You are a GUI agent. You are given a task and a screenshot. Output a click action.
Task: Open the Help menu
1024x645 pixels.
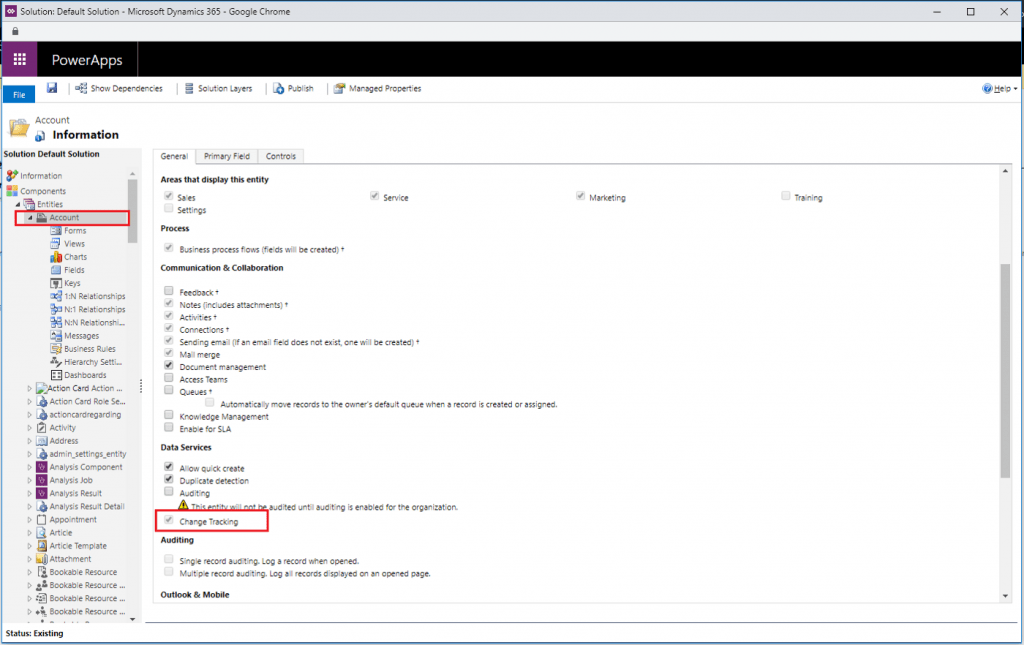(1000, 89)
